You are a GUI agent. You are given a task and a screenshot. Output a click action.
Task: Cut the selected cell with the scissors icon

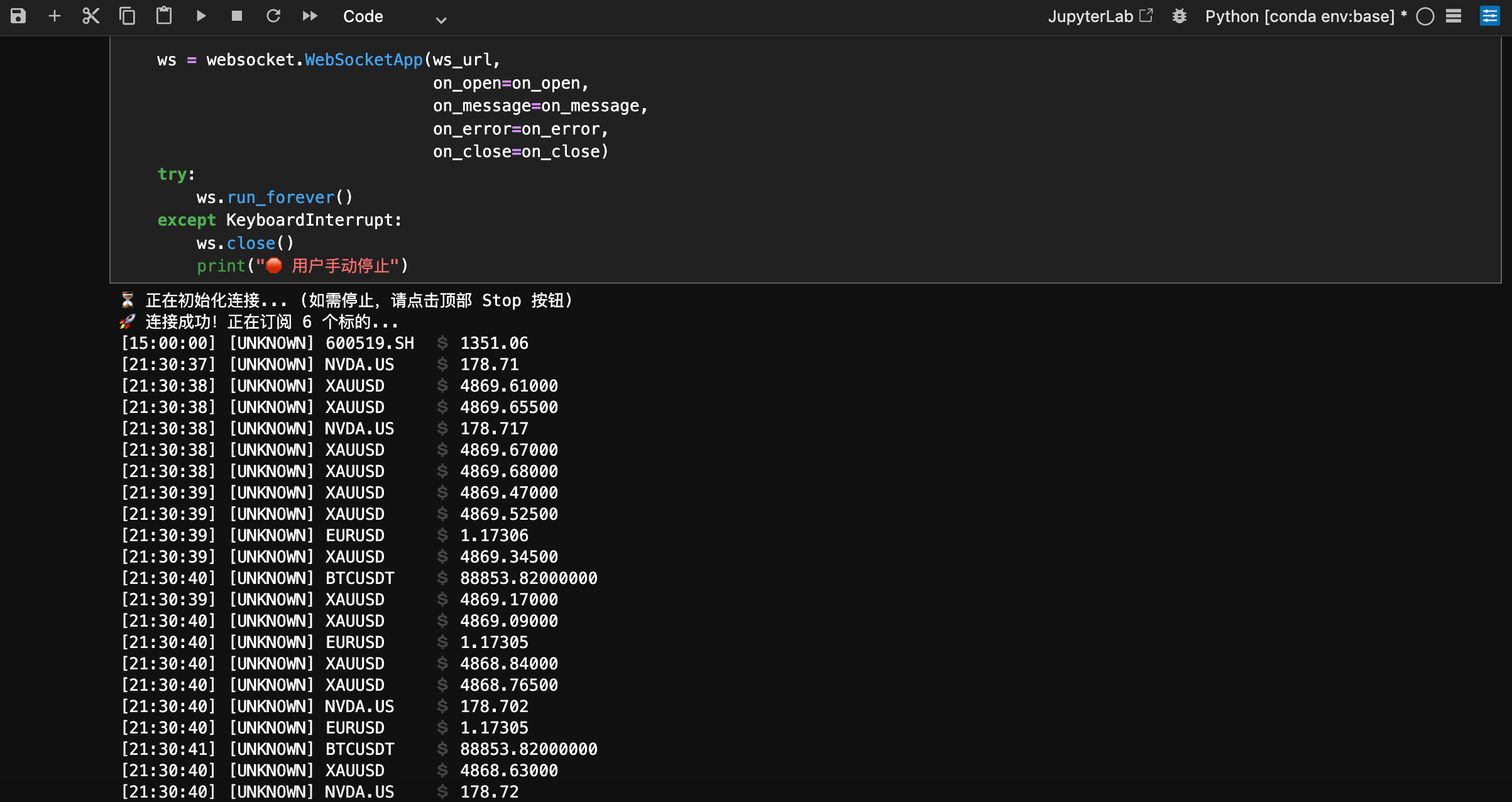[91, 16]
